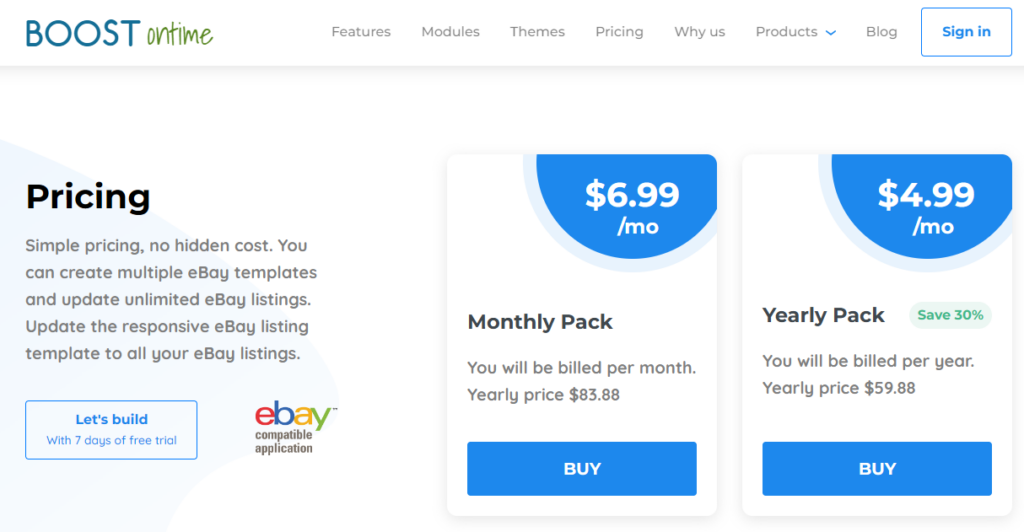The image size is (1024, 532).
Task: Open the Products menu
Action: click(x=786, y=32)
